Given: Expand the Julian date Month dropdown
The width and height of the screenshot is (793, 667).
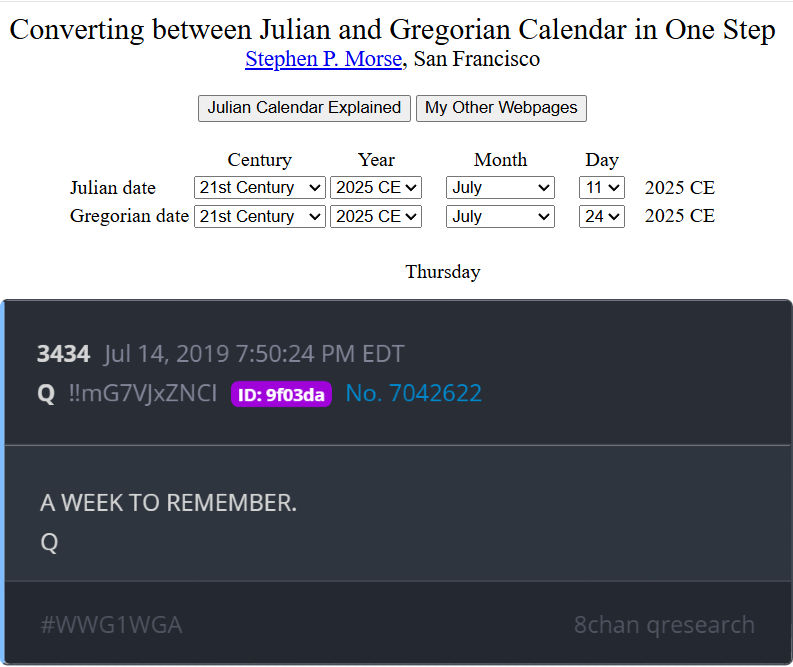Looking at the screenshot, I should 500,187.
